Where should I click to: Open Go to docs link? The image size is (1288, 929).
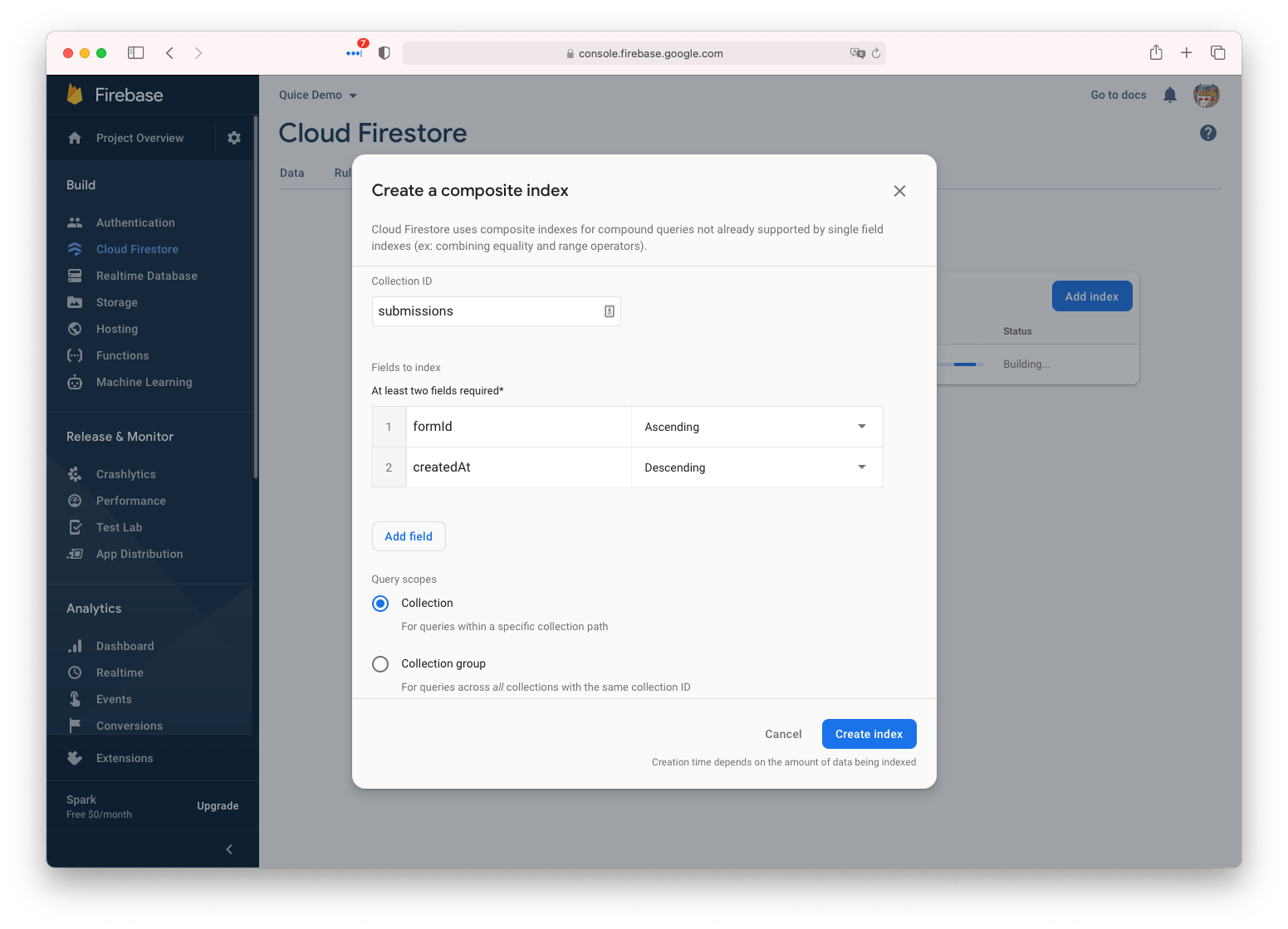[1118, 95]
